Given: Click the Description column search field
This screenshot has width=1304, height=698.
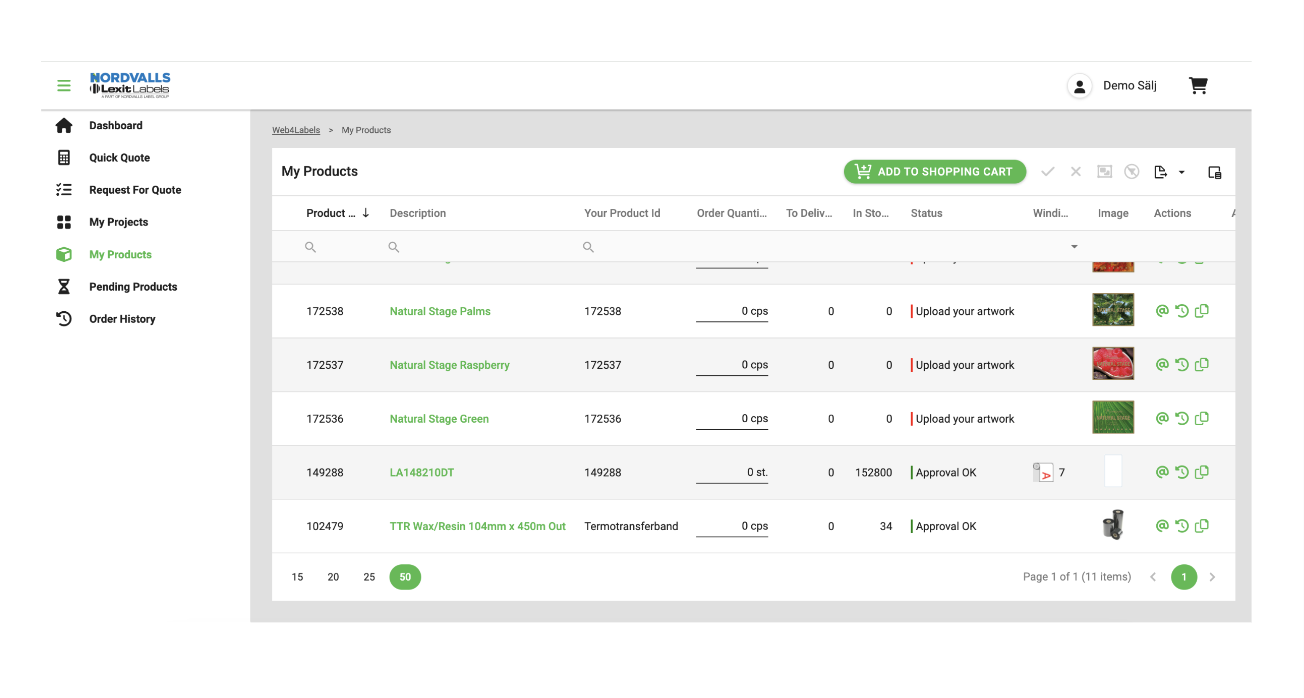Looking at the screenshot, I should click(478, 247).
